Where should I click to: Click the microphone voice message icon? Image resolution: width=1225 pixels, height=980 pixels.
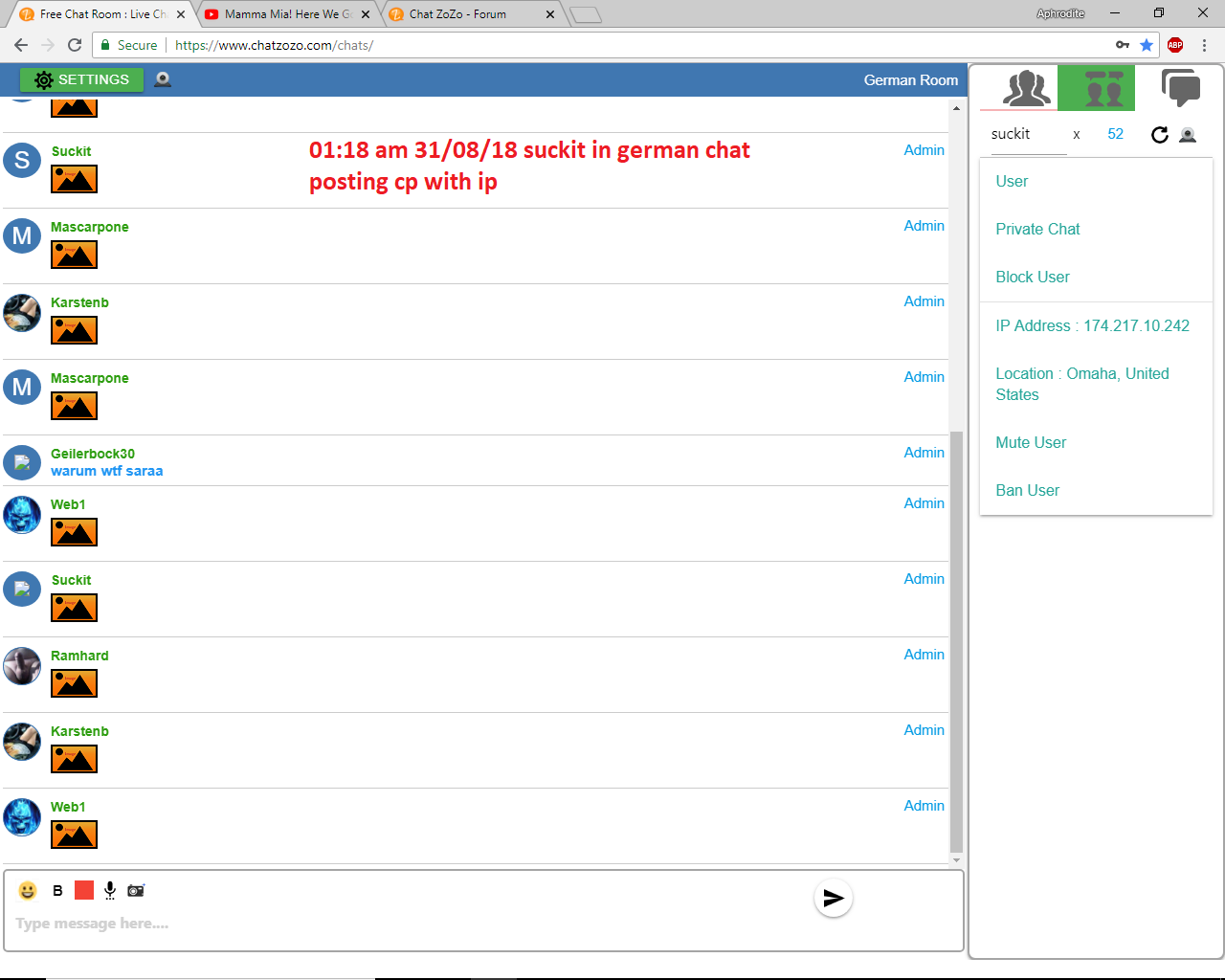tap(110, 891)
